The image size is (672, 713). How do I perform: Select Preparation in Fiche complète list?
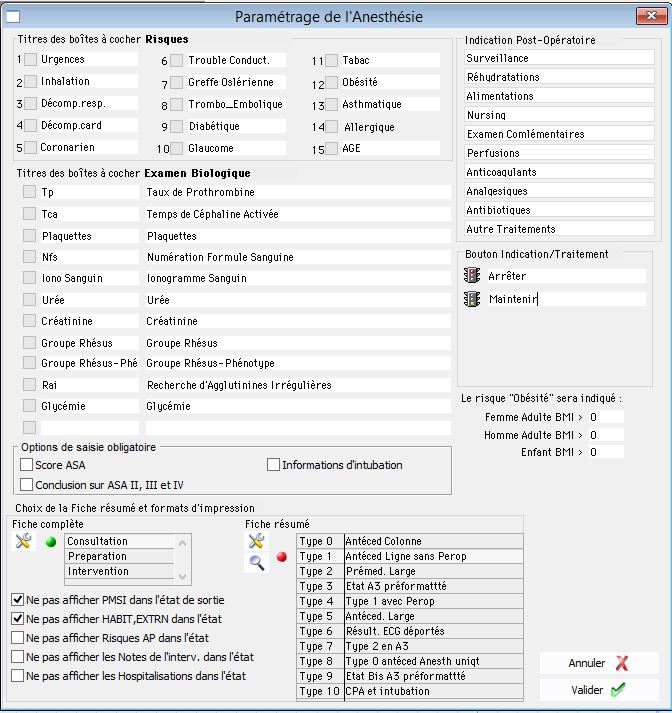(x=120, y=556)
